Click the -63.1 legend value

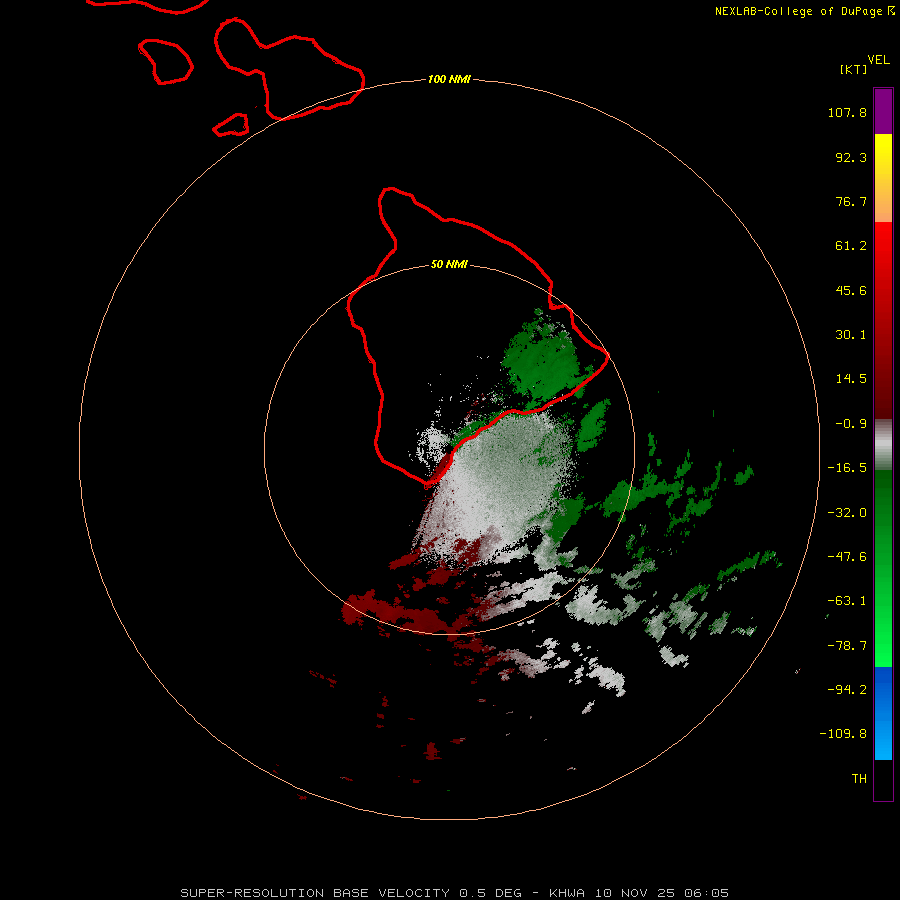[x=847, y=601]
